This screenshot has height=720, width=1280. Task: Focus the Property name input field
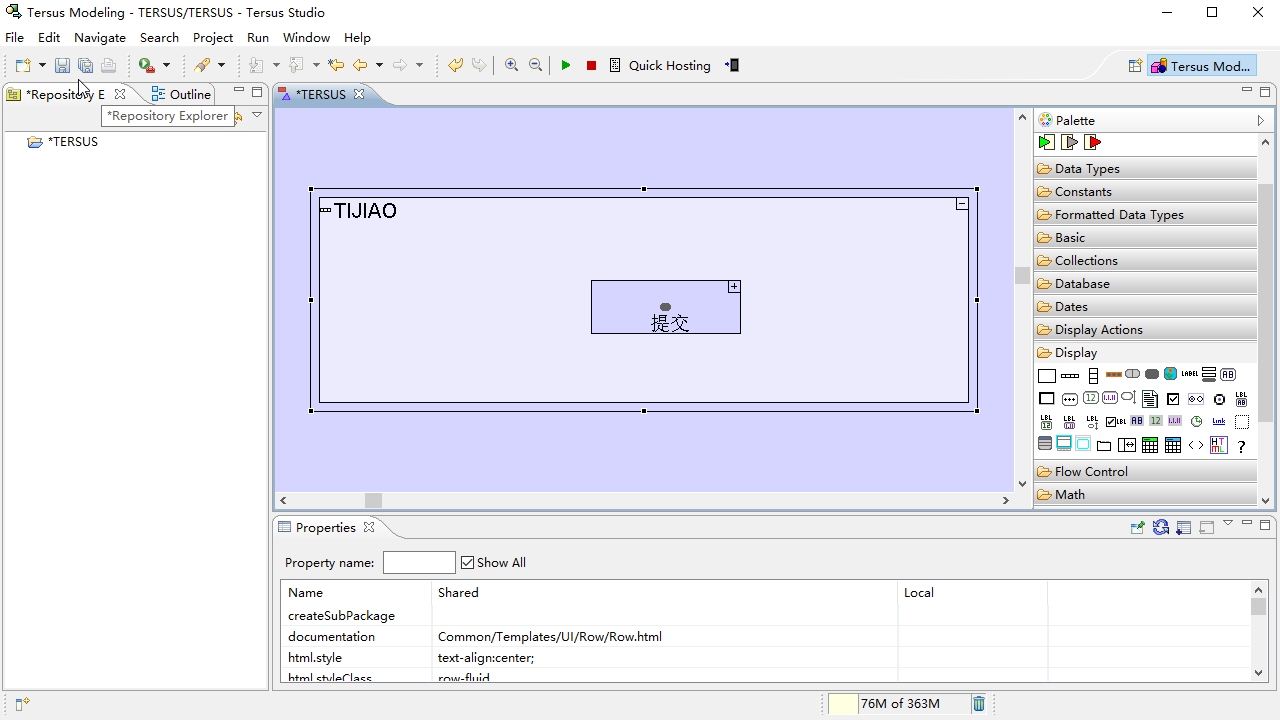pyautogui.click(x=419, y=562)
